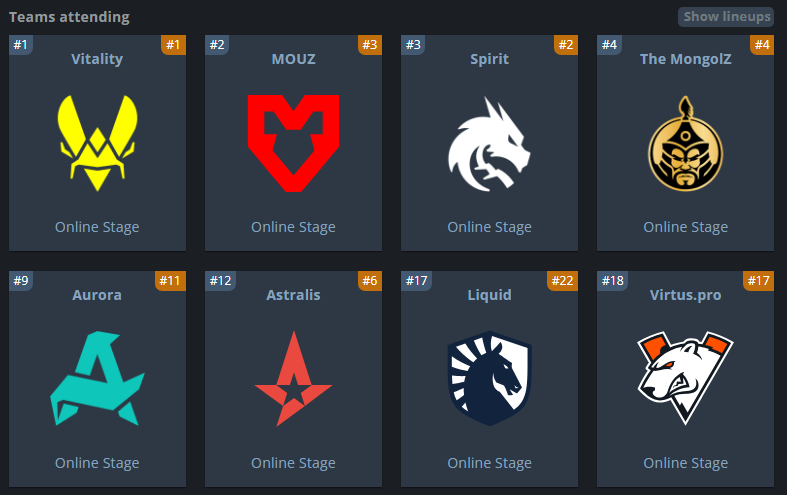787x495 pixels.
Task: Click Online Stage text under Aurora
Action: click(x=97, y=463)
